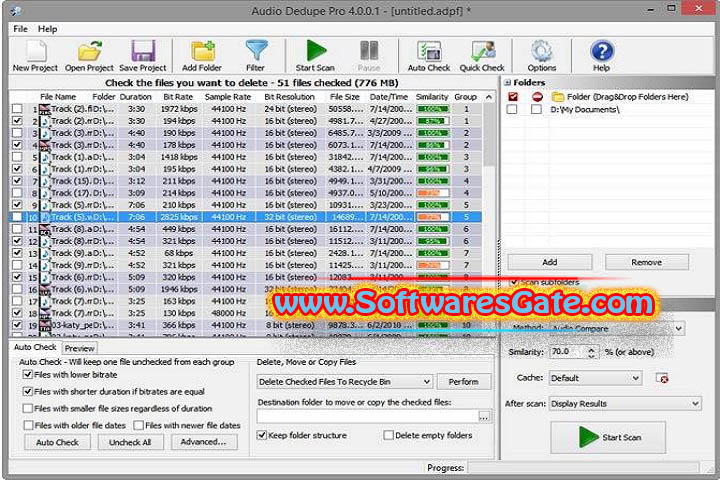
Task: Enable Files with smaller file sizes option
Action: tap(28, 408)
